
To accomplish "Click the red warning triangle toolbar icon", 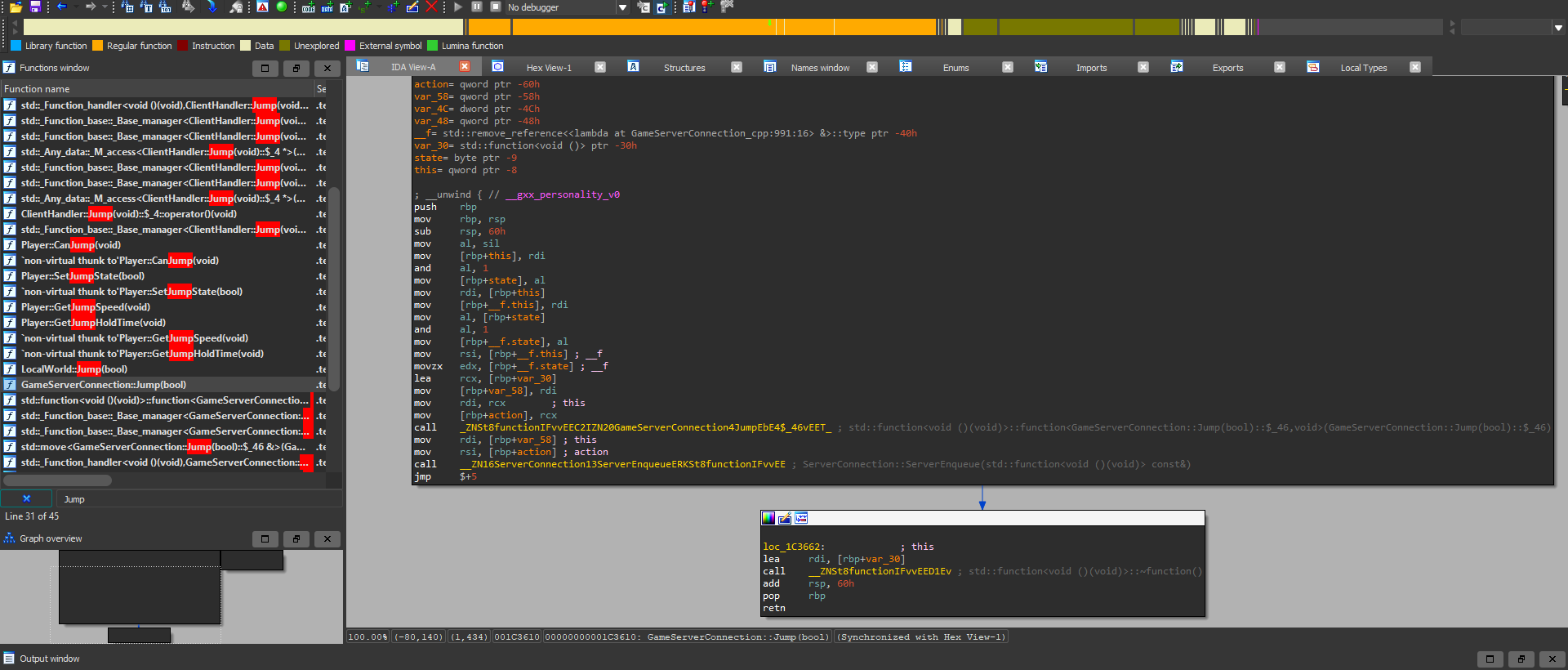I will 262,7.
